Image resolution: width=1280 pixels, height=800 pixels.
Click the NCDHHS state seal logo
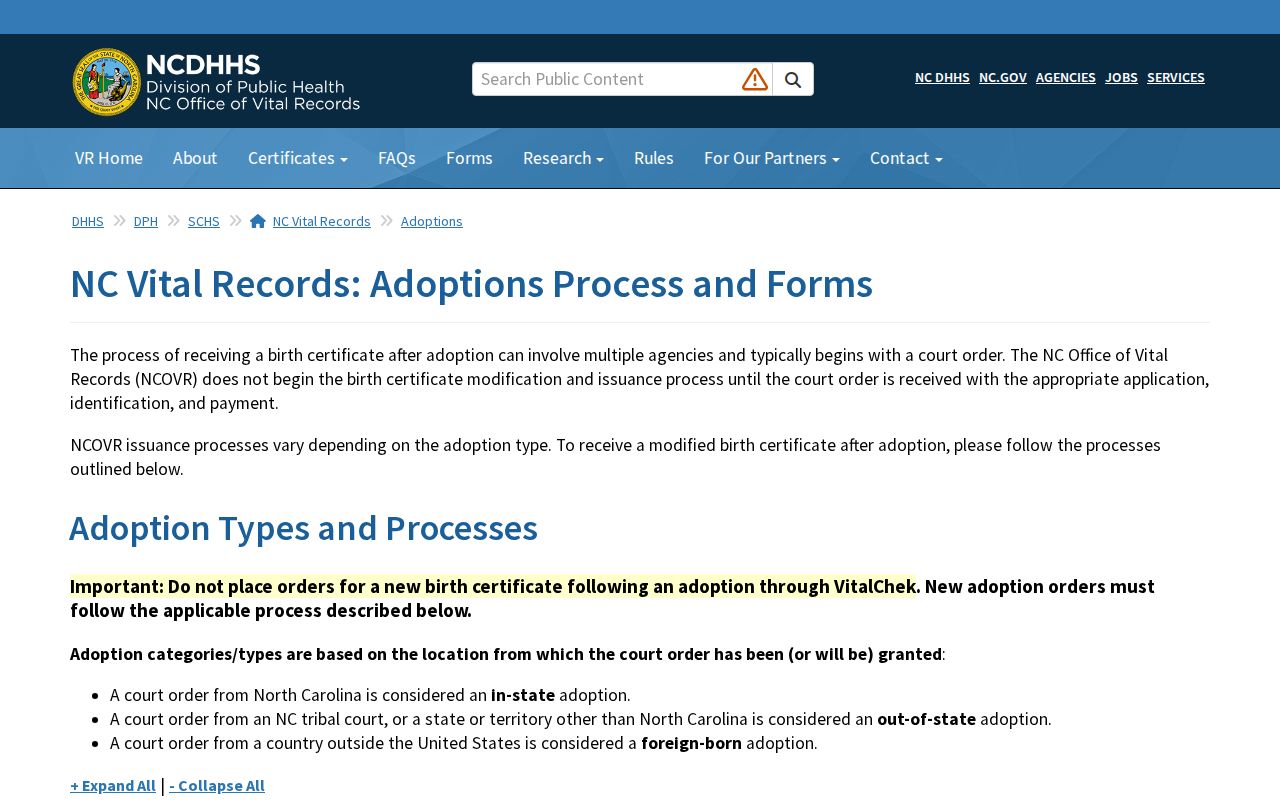click(106, 82)
